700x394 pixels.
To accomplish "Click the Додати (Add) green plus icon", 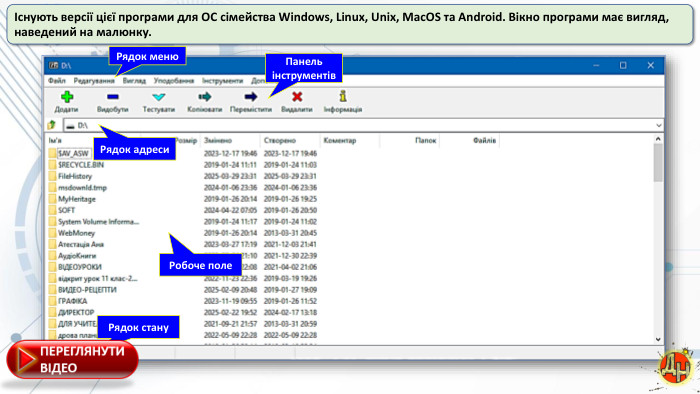I will click(67, 97).
